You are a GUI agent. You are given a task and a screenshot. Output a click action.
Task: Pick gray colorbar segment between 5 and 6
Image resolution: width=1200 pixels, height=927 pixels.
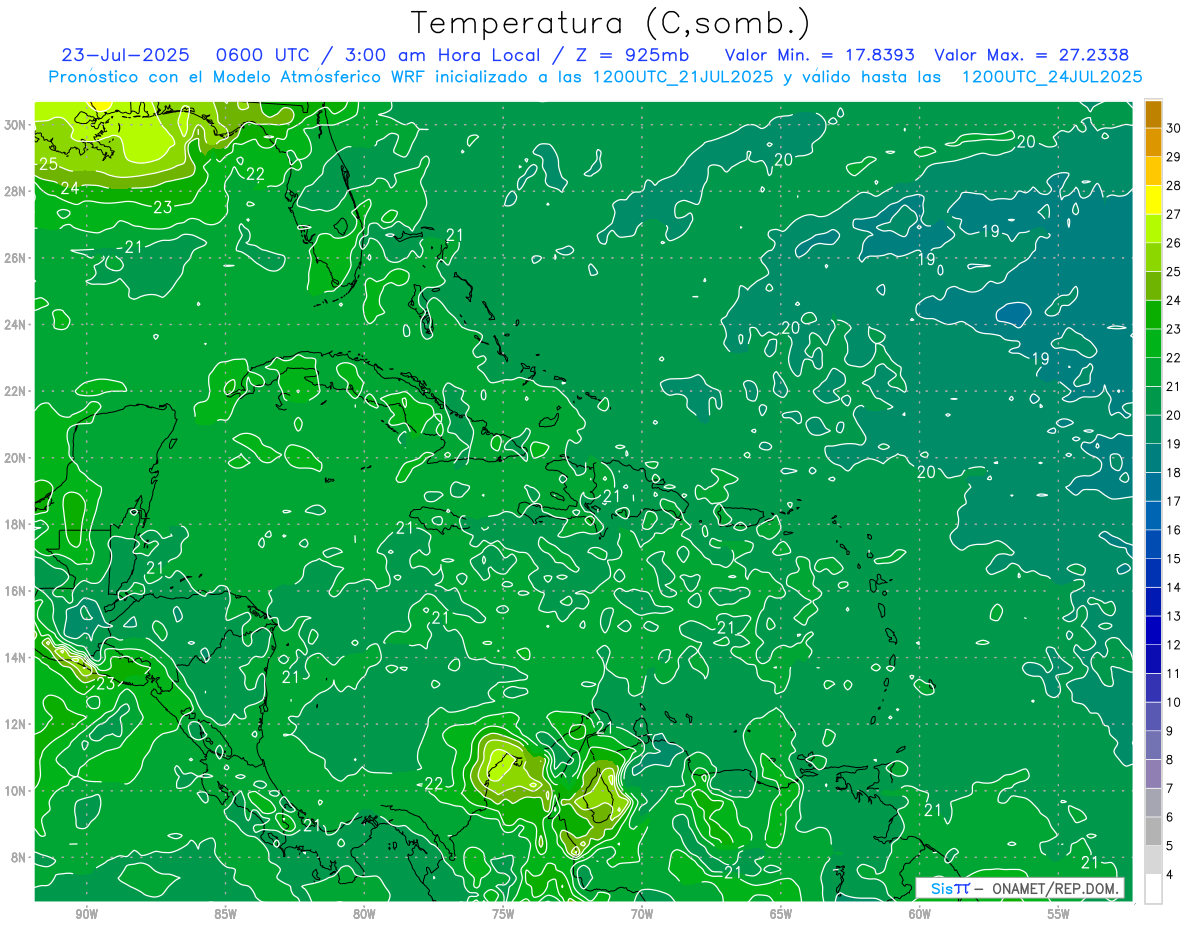point(1154,832)
